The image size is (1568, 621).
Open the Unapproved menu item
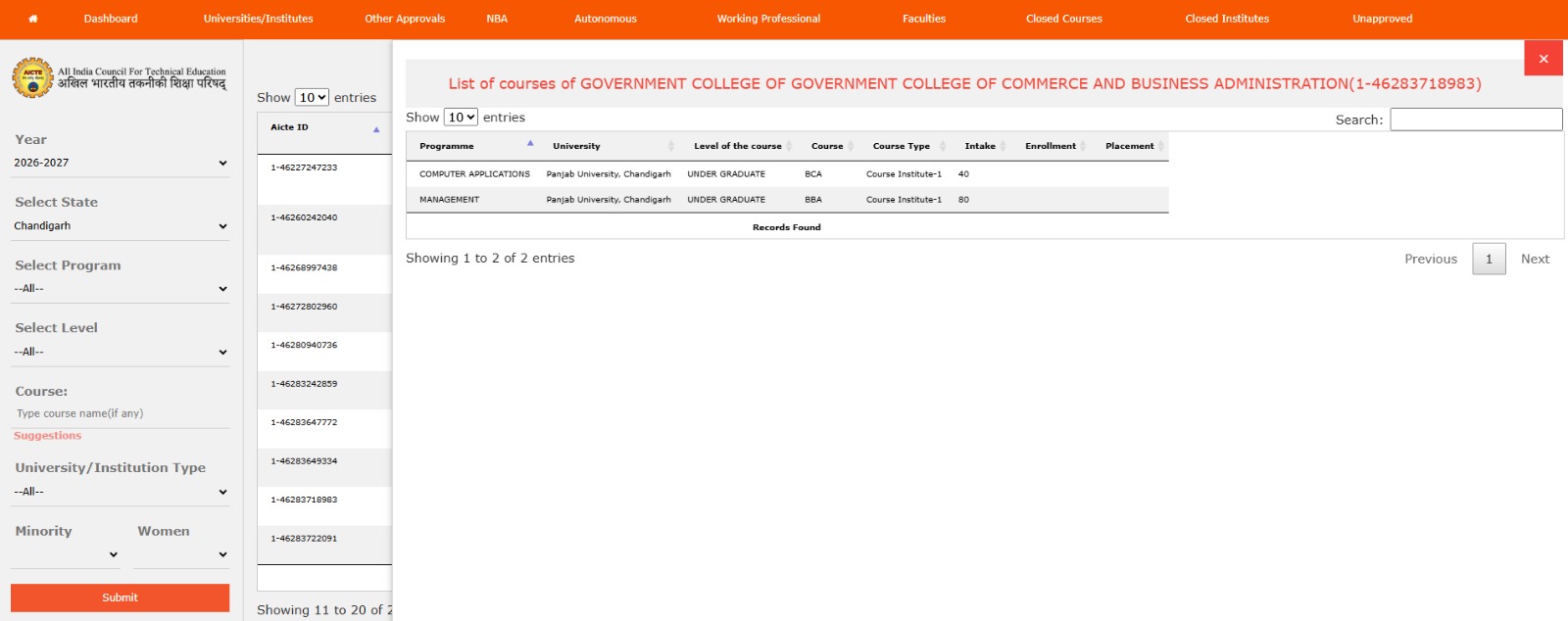point(1383,19)
